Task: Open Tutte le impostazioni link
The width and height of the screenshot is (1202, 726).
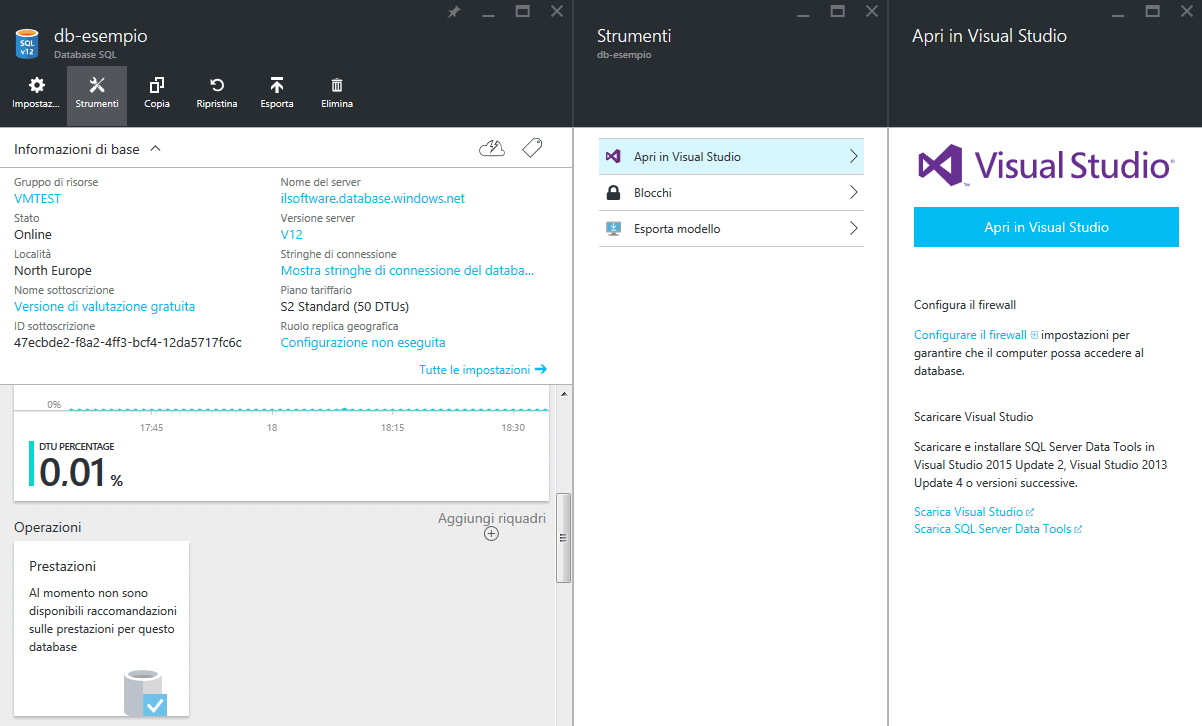Action: pyautogui.click(x=475, y=369)
